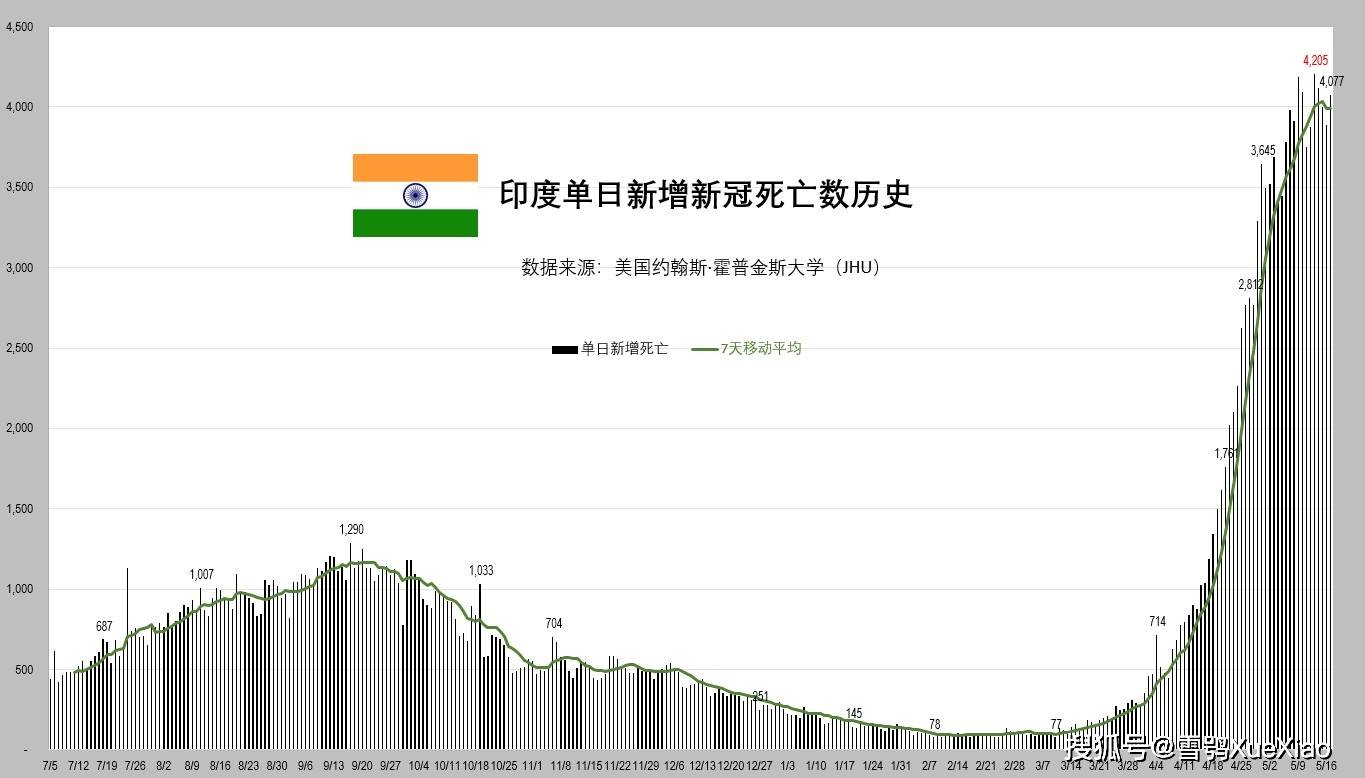This screenshot has height=778, width=1365.
Task: Click the data label '714'
Action: pyautogui.click(x=1158, y=622)
